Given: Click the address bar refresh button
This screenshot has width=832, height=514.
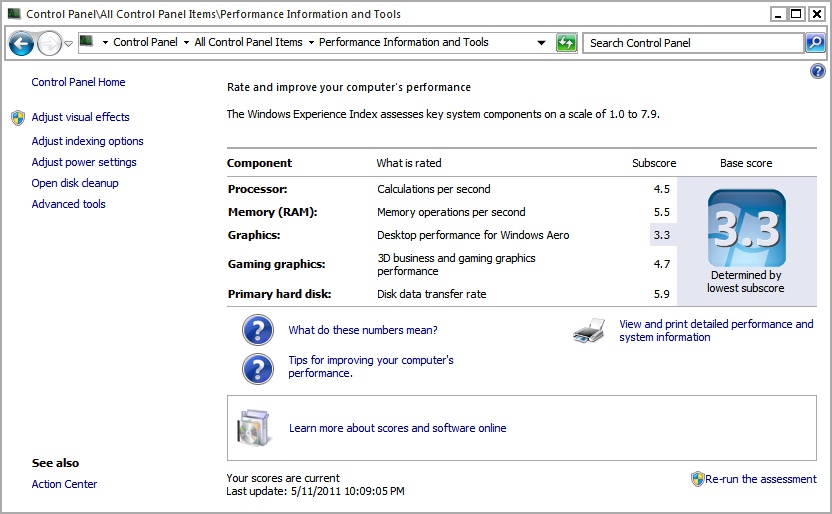Looking at the screenshot, I should click(566, 43).
